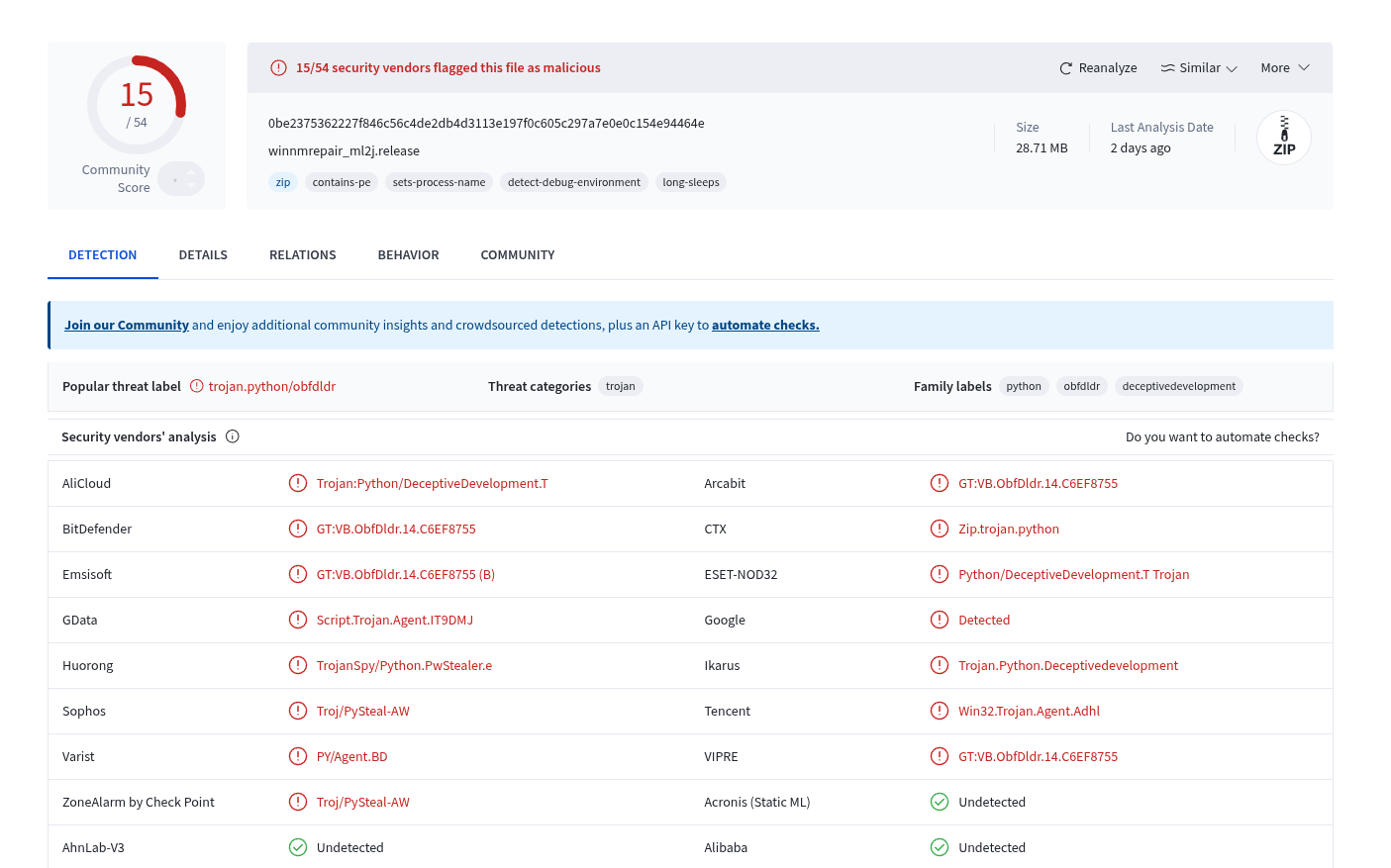Click the alert icon next to GData's detection
Image resolution: width=1391 pixels, height=868 pixels.
(x=298, y=620)
